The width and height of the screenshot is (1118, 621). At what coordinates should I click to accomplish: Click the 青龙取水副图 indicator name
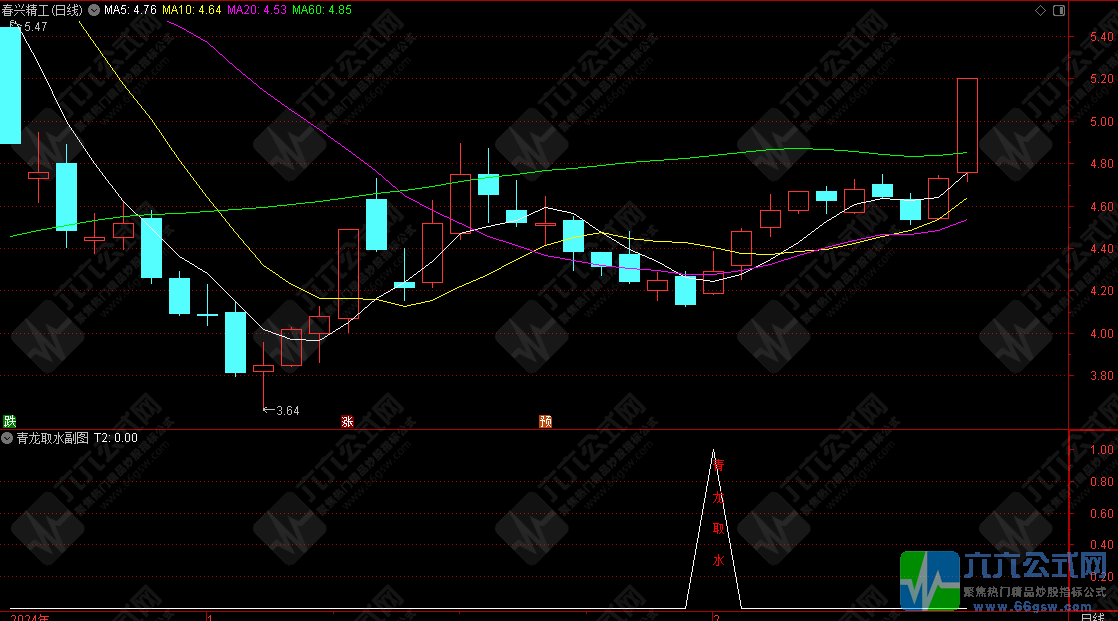click(52, 438)
